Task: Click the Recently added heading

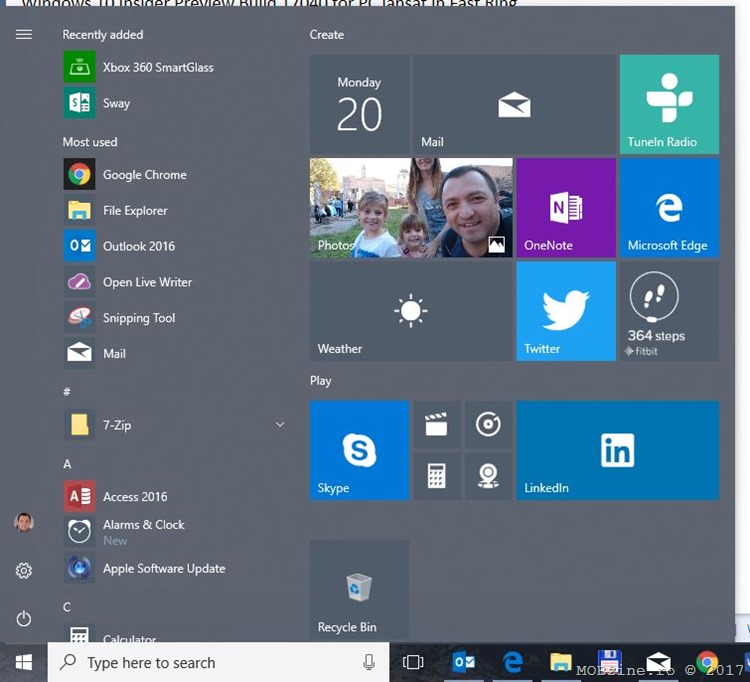Action: click(x=103, y=34)
